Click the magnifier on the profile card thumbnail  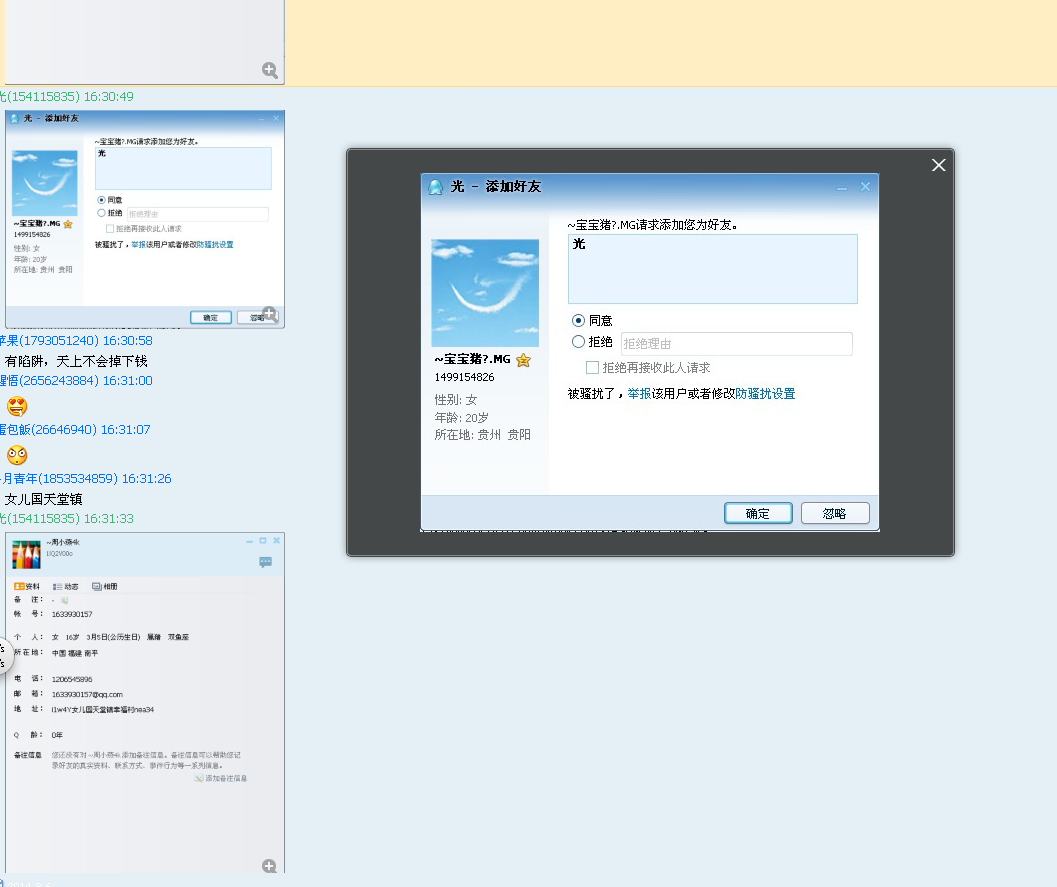tap(270, 866)
